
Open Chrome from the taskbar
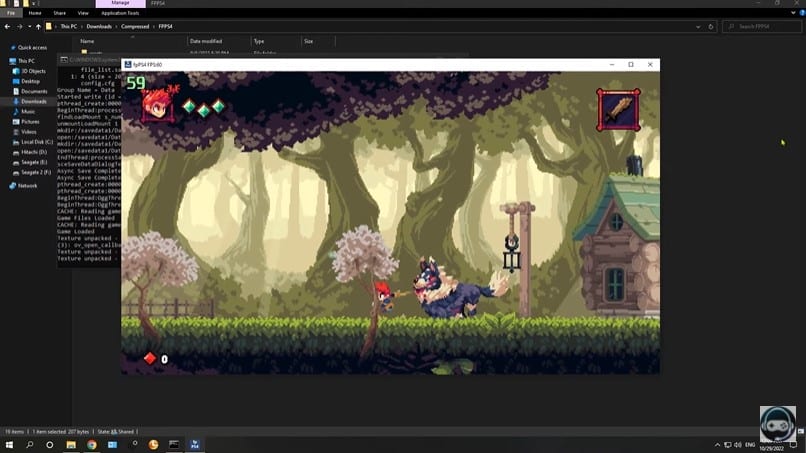click(91, 444)
